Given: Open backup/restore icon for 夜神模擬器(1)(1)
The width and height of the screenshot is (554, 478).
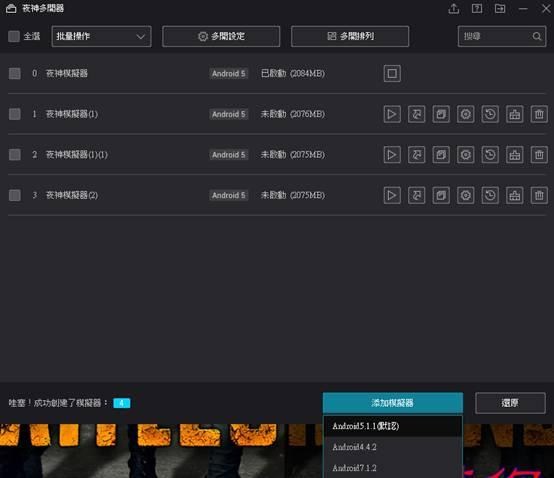Looking at the screenshot, I should [x=490, y=155].
